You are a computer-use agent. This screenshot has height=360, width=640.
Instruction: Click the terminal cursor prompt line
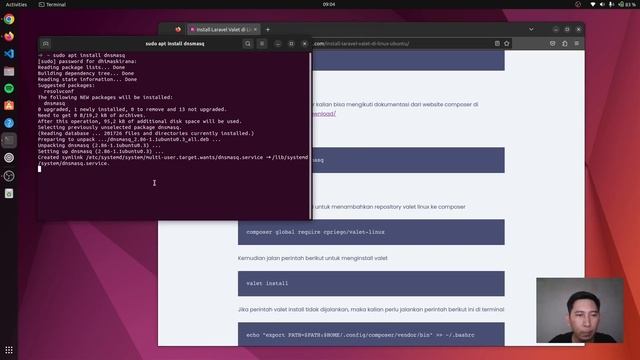(x=40, y=169)
